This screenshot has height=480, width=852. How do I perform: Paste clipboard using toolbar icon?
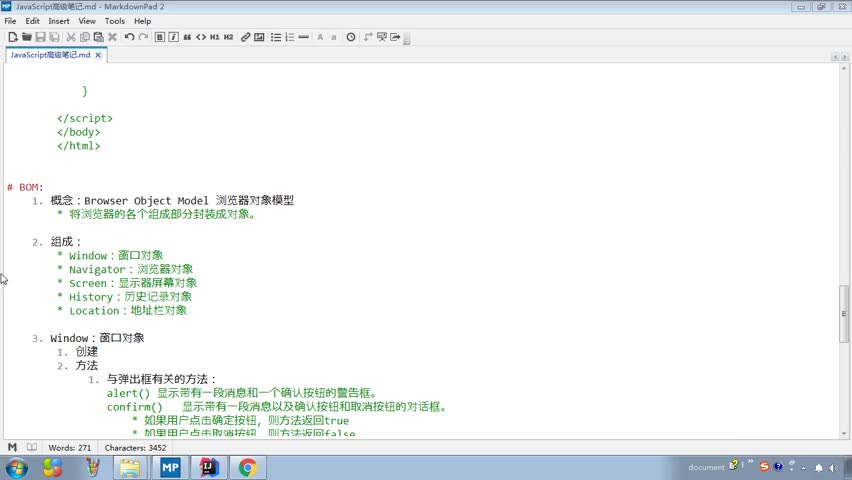(x=98, y=37)
